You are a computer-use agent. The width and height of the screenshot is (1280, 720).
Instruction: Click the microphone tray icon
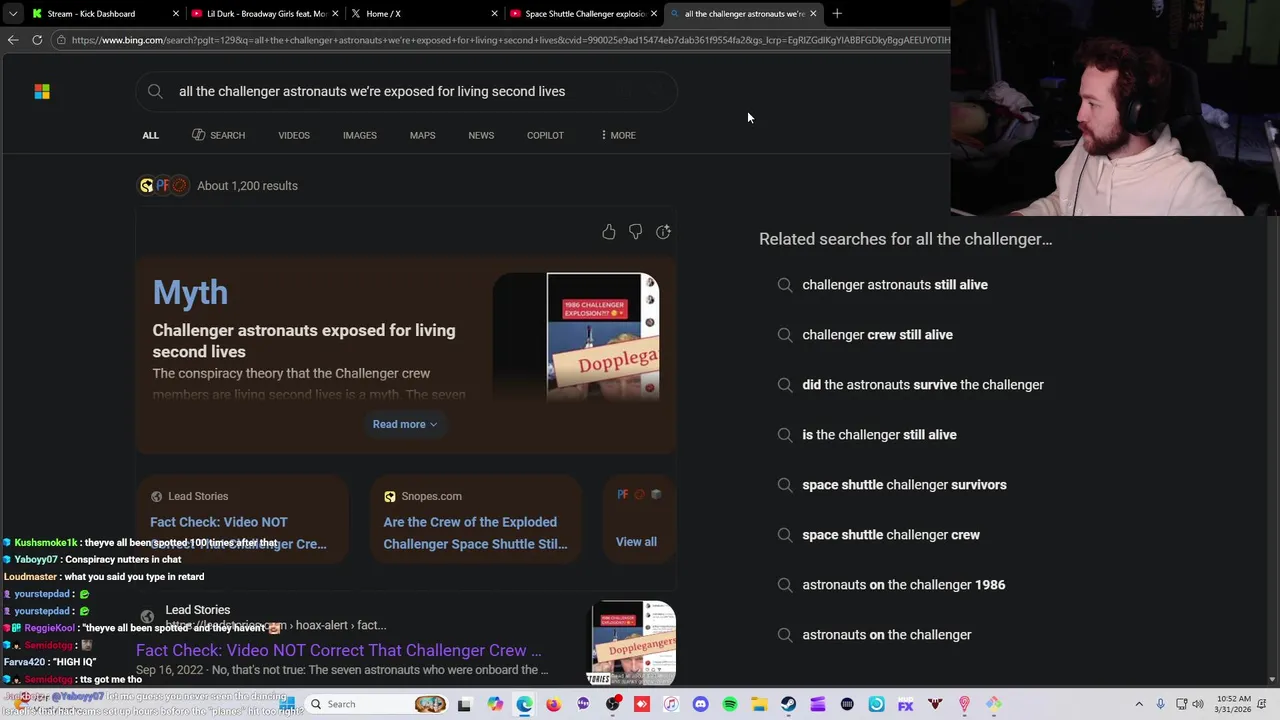coord(1160,704)
